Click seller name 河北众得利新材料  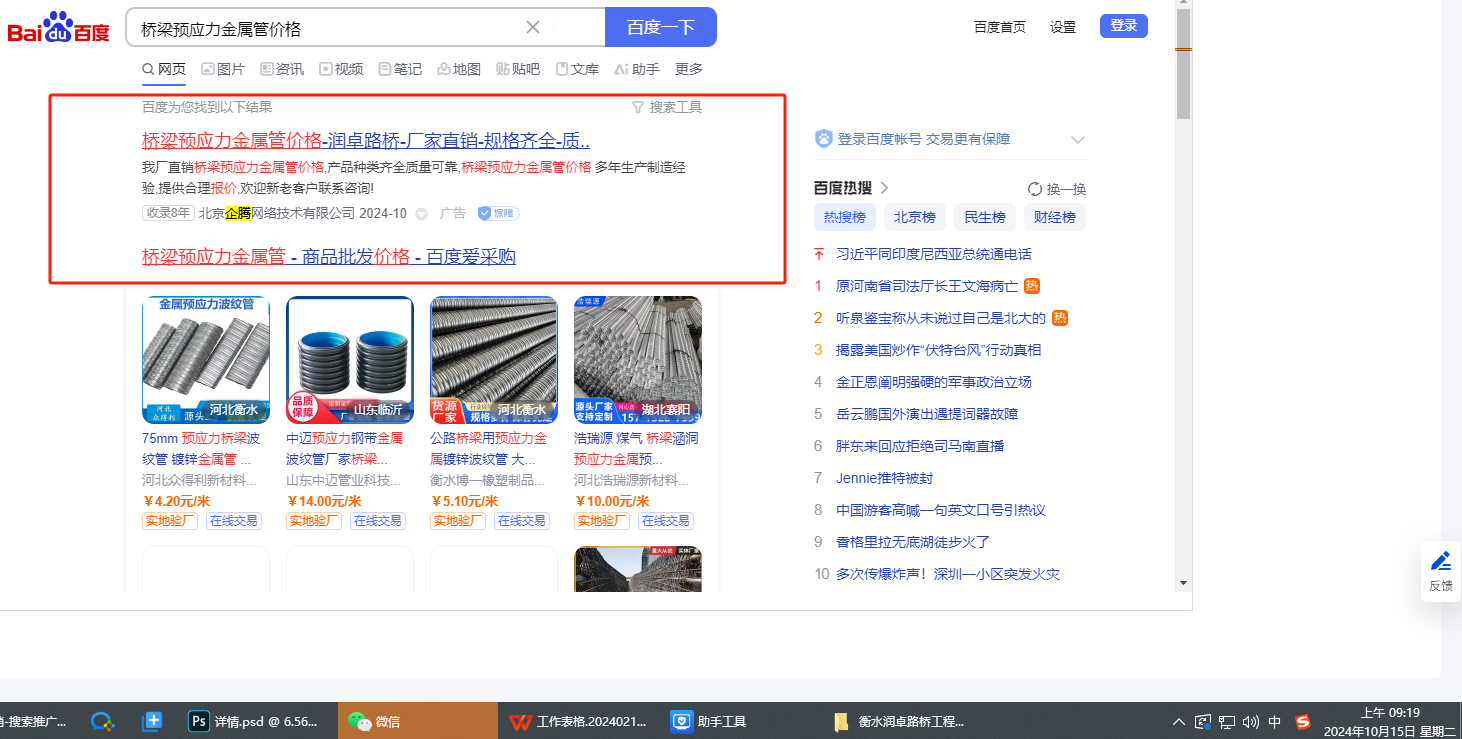pyautogui.click(x=201, y=480)
